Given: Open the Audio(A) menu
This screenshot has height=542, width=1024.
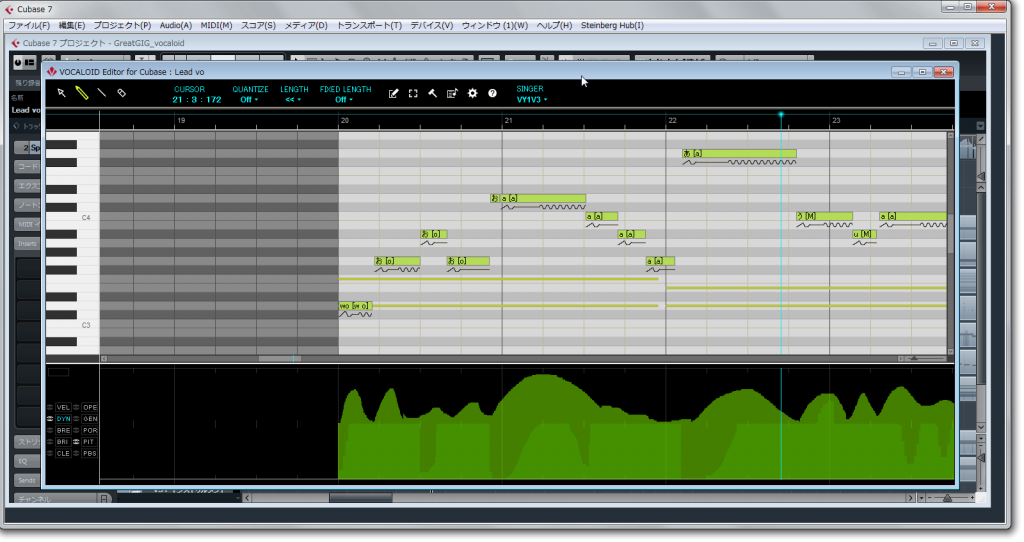Looking at the screenshot, I should tap(176, 25).
